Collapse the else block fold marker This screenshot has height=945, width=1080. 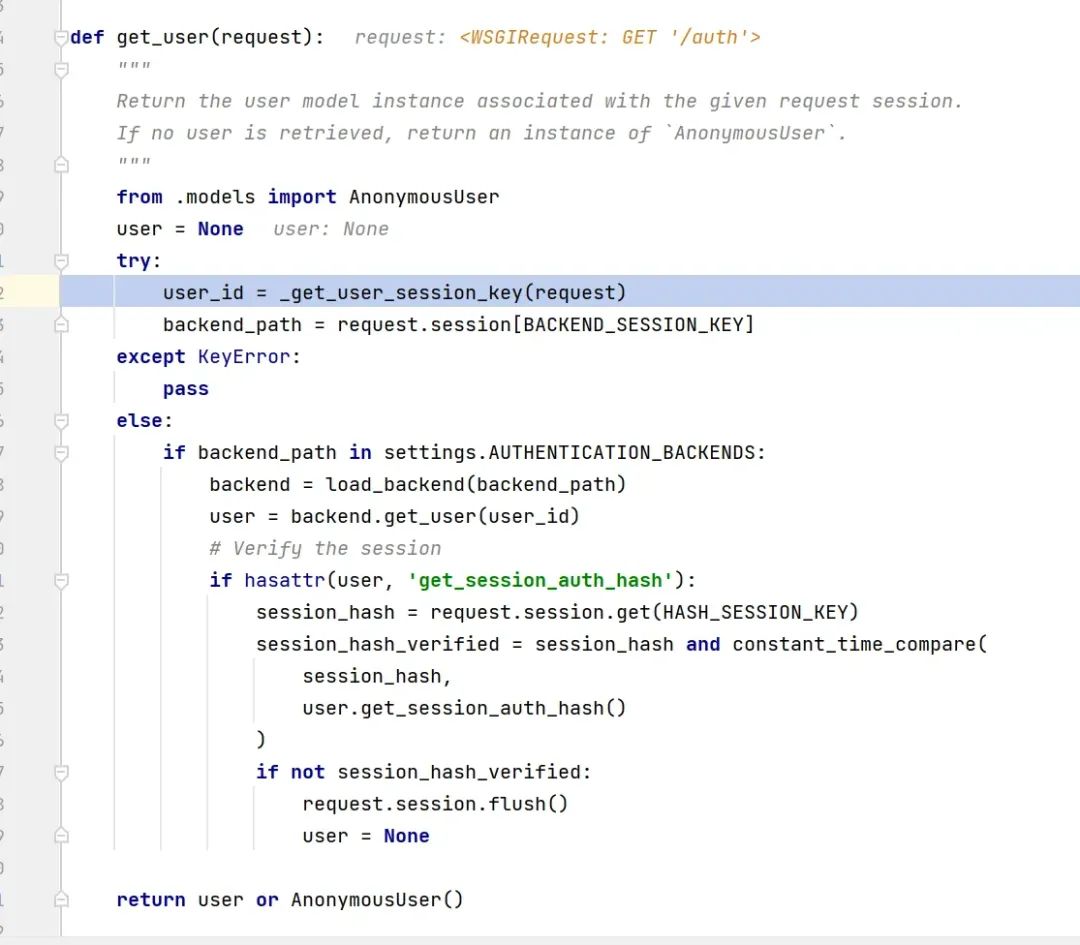pyautogui.click(x=60, y=420)
